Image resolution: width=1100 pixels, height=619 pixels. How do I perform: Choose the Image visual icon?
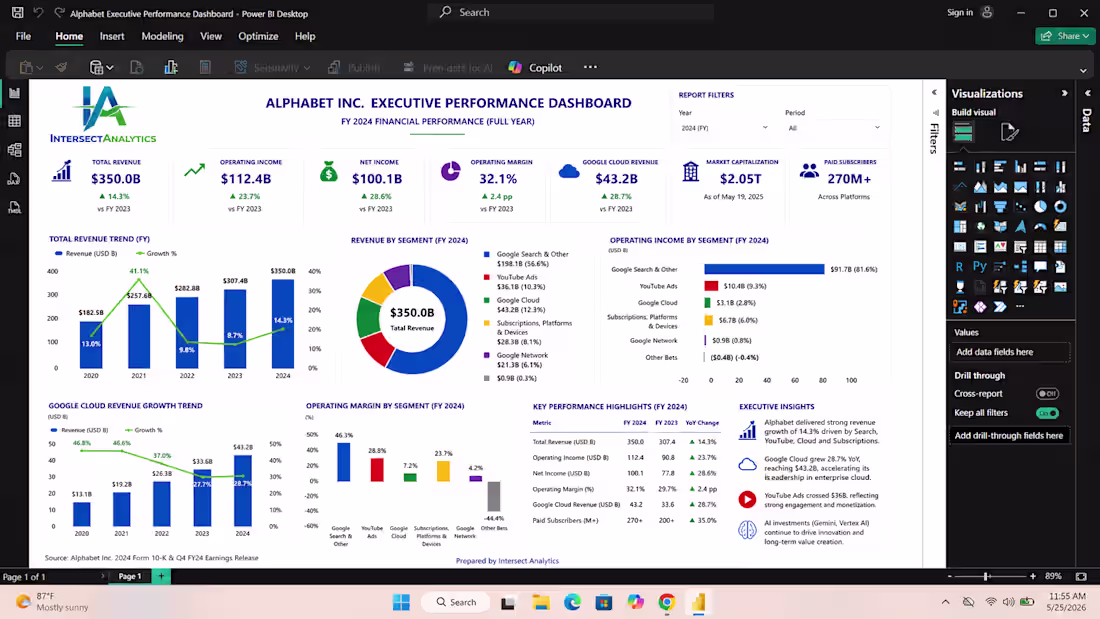[1060, 287]
